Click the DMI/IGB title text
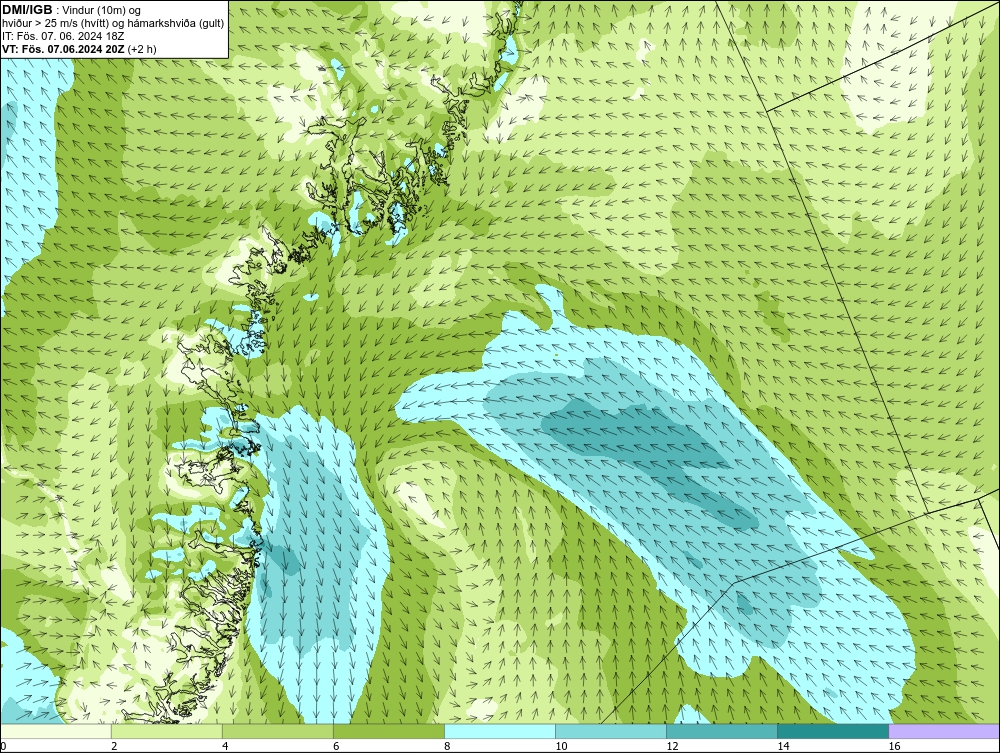 click(27, 10)
